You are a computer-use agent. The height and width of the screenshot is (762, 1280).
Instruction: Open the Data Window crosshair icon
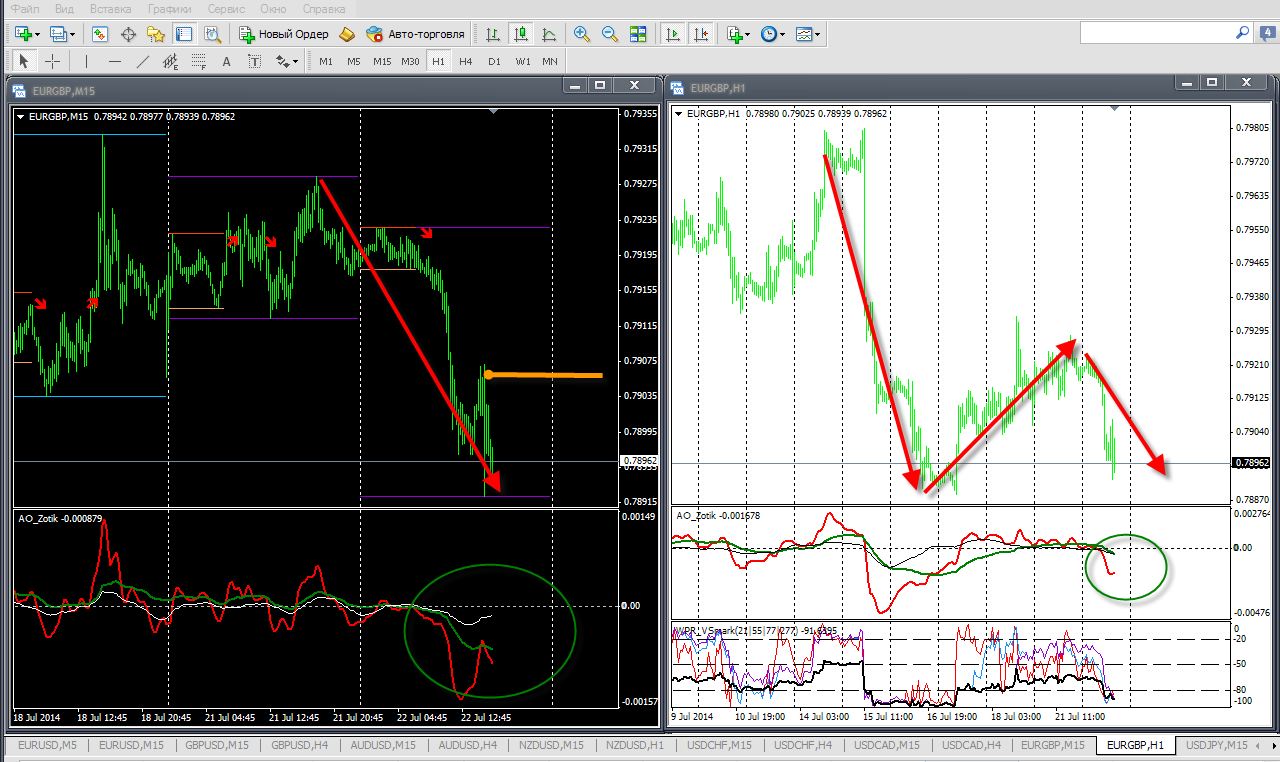[x=128, y=34]
